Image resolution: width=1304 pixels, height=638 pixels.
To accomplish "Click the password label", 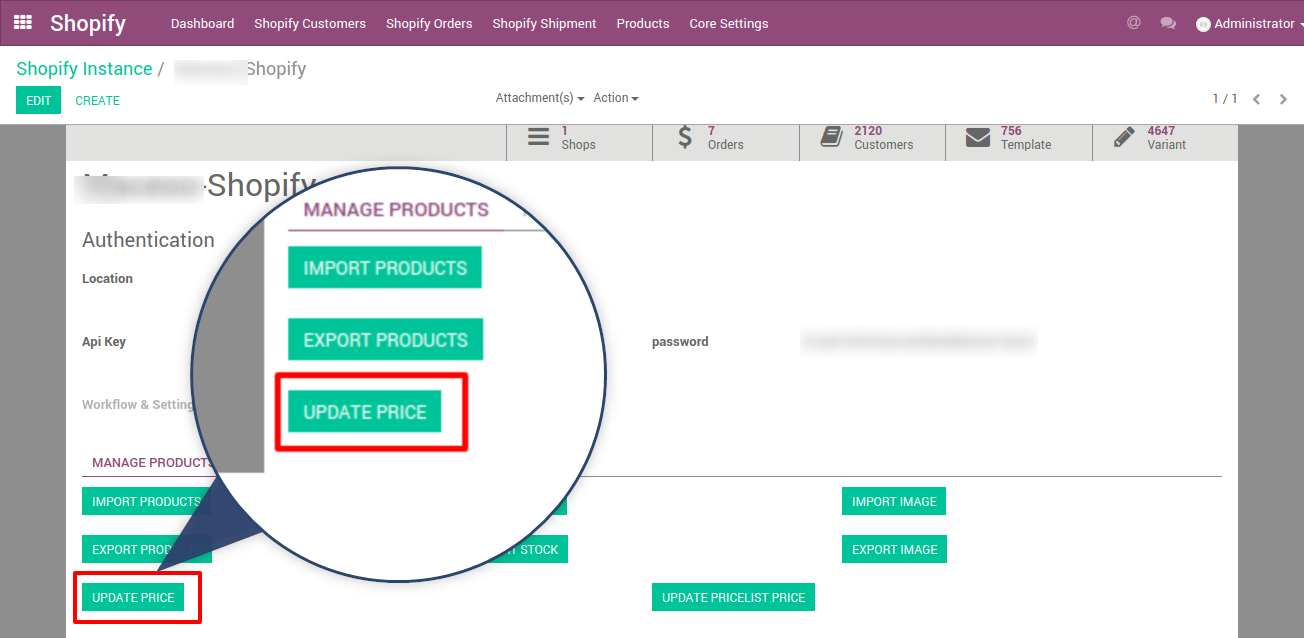I will click(x=680, y=342).
